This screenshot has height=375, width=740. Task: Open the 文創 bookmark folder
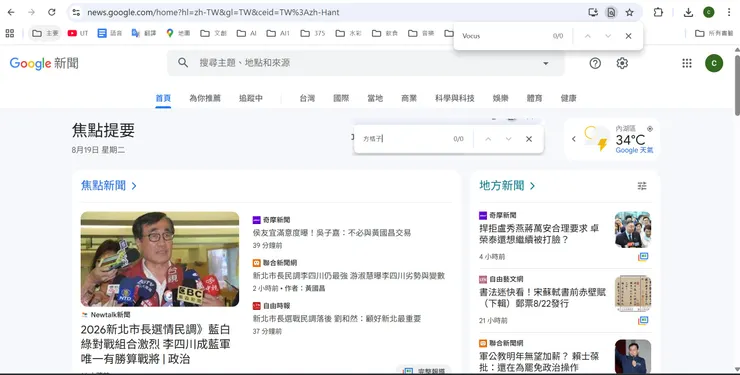pyautogui.click(x=213, y=33)
